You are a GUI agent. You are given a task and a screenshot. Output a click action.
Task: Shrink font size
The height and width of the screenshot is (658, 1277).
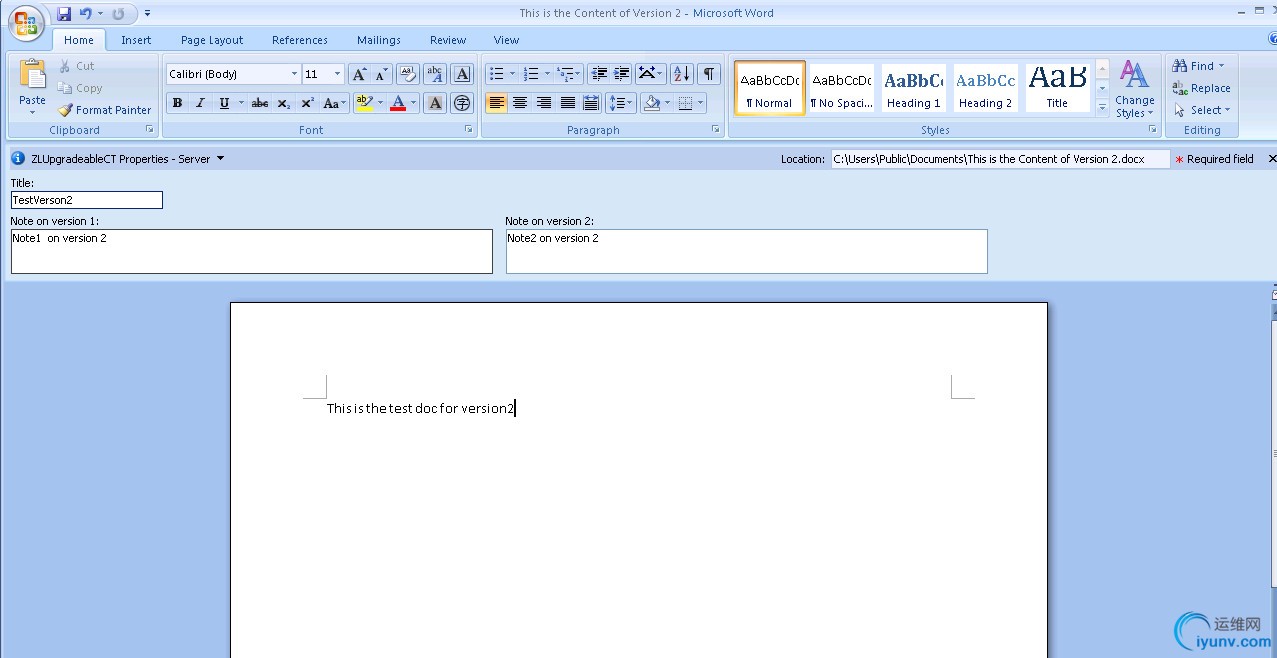[x=382, y=74]
